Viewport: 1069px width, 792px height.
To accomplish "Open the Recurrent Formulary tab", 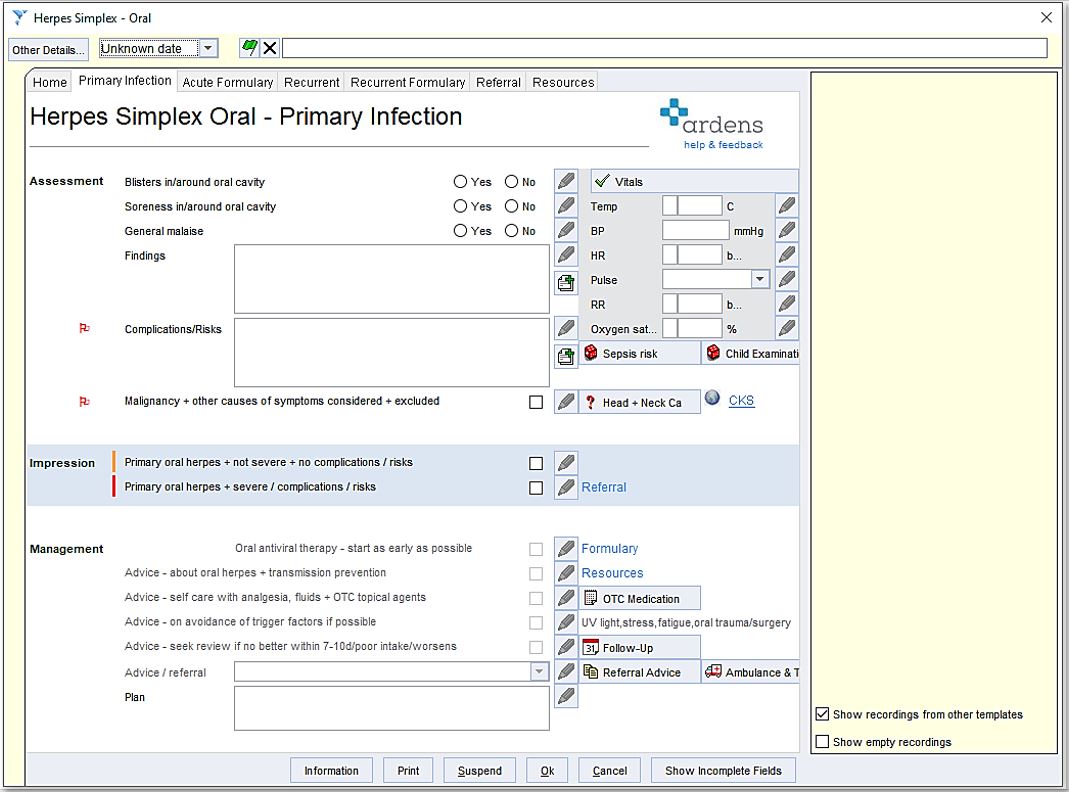I will tap(408, 82).
